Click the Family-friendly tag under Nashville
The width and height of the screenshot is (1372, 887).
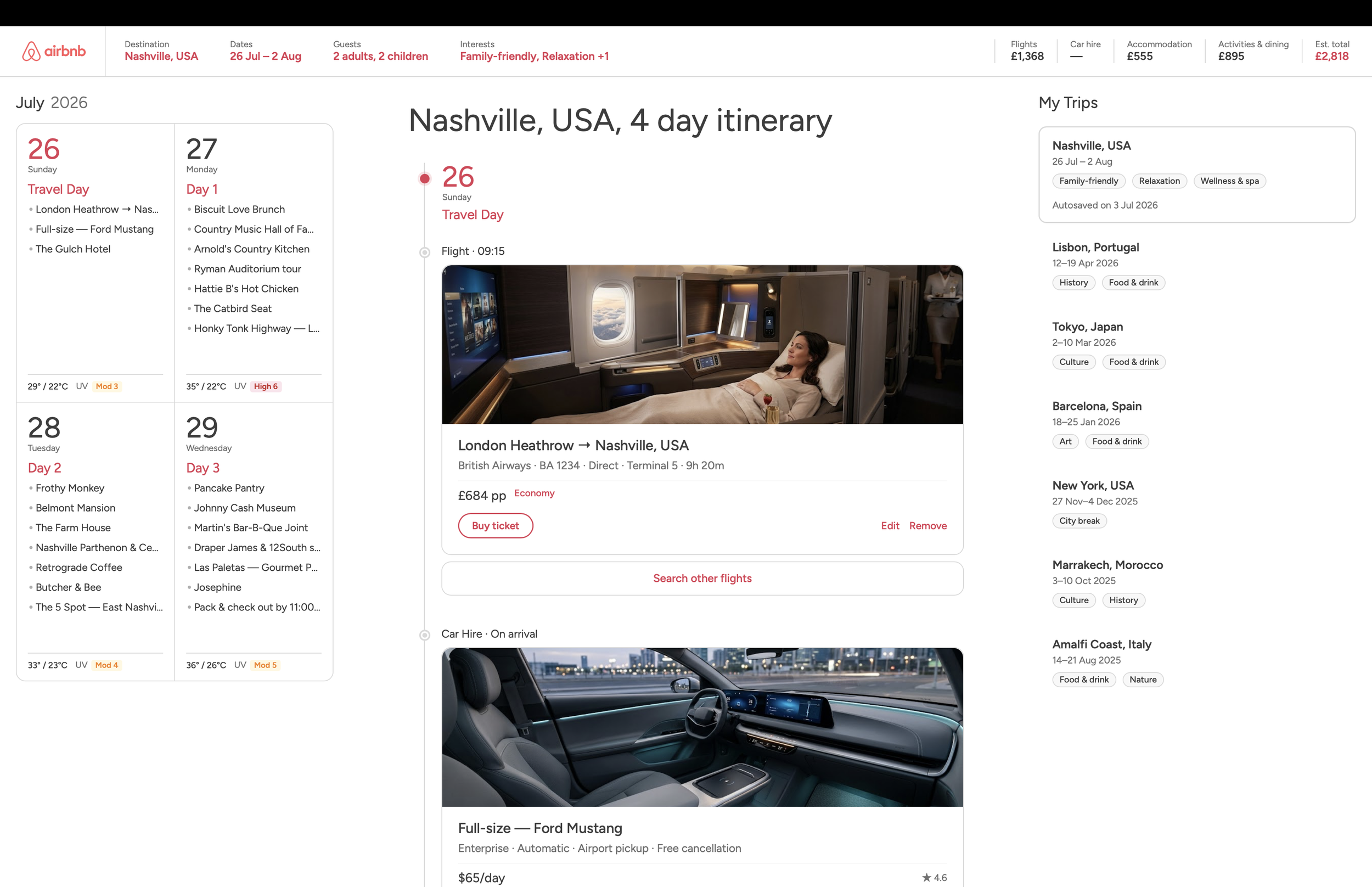pos(1089,181)
